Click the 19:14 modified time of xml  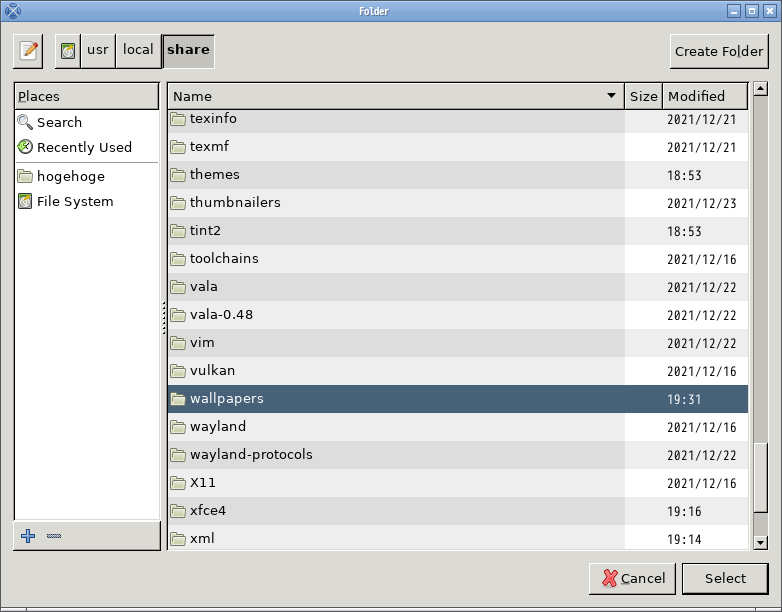tap(684, 539)
